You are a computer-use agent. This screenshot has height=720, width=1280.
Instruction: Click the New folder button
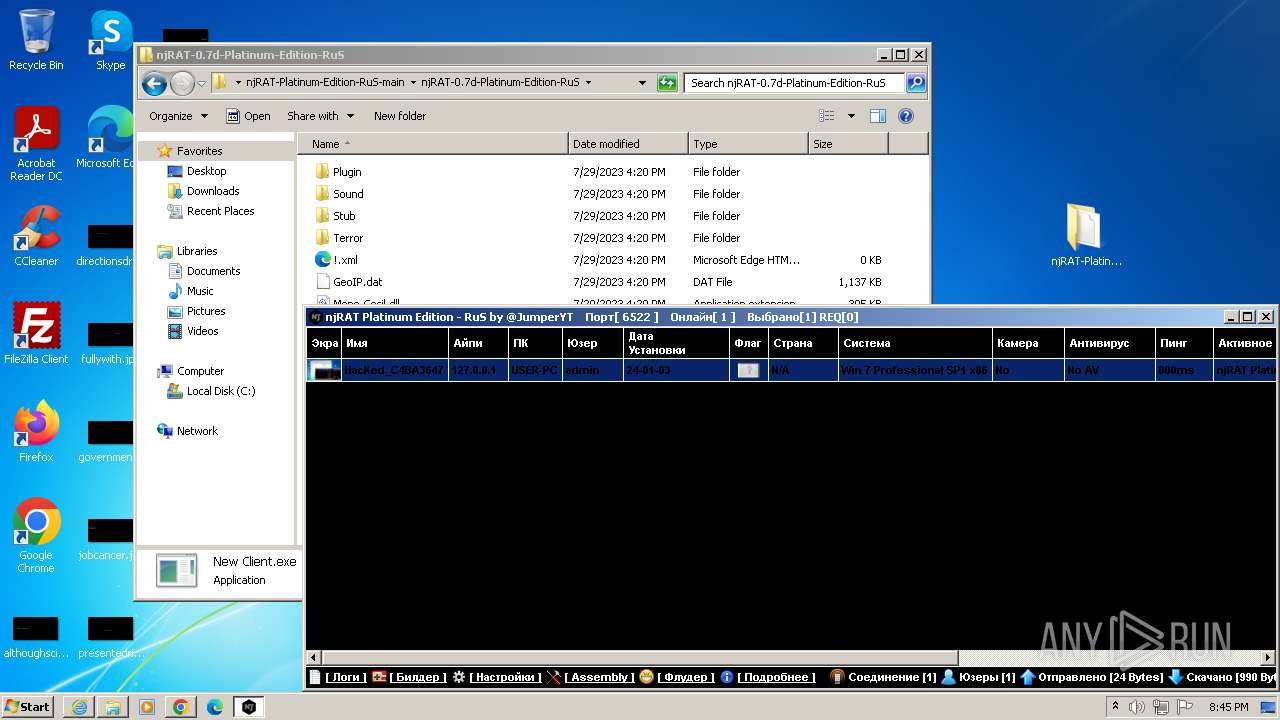pyautogui.click(x=400, y=116)
